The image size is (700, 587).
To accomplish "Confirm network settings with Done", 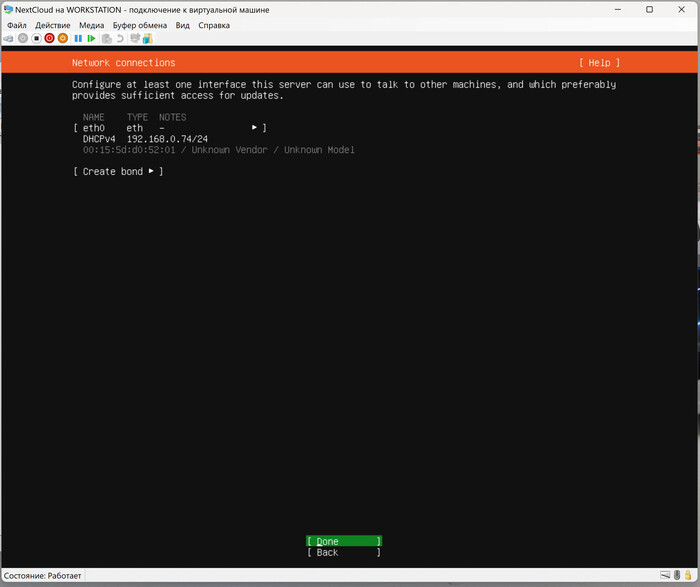I will coord(344,541).
